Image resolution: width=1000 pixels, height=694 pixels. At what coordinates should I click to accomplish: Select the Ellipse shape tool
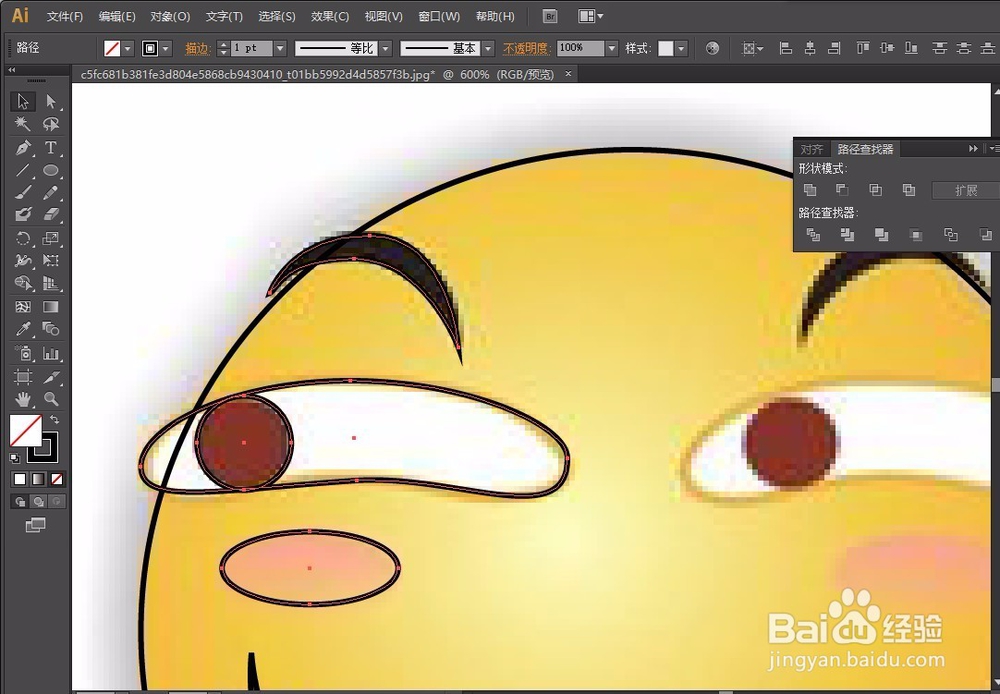pos(51,171)
